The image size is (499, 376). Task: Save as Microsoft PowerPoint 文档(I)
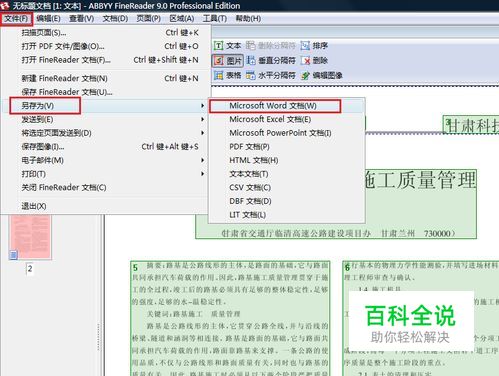[287, 133]
